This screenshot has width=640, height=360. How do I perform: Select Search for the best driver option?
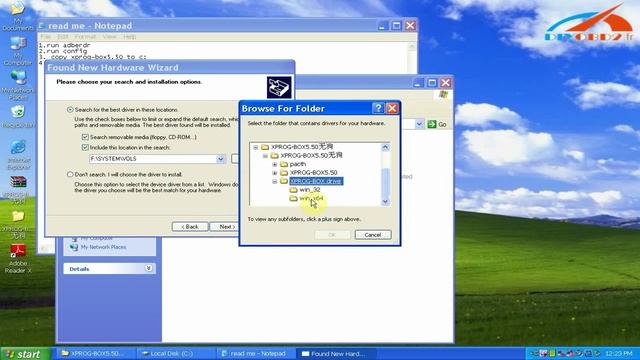70,110
